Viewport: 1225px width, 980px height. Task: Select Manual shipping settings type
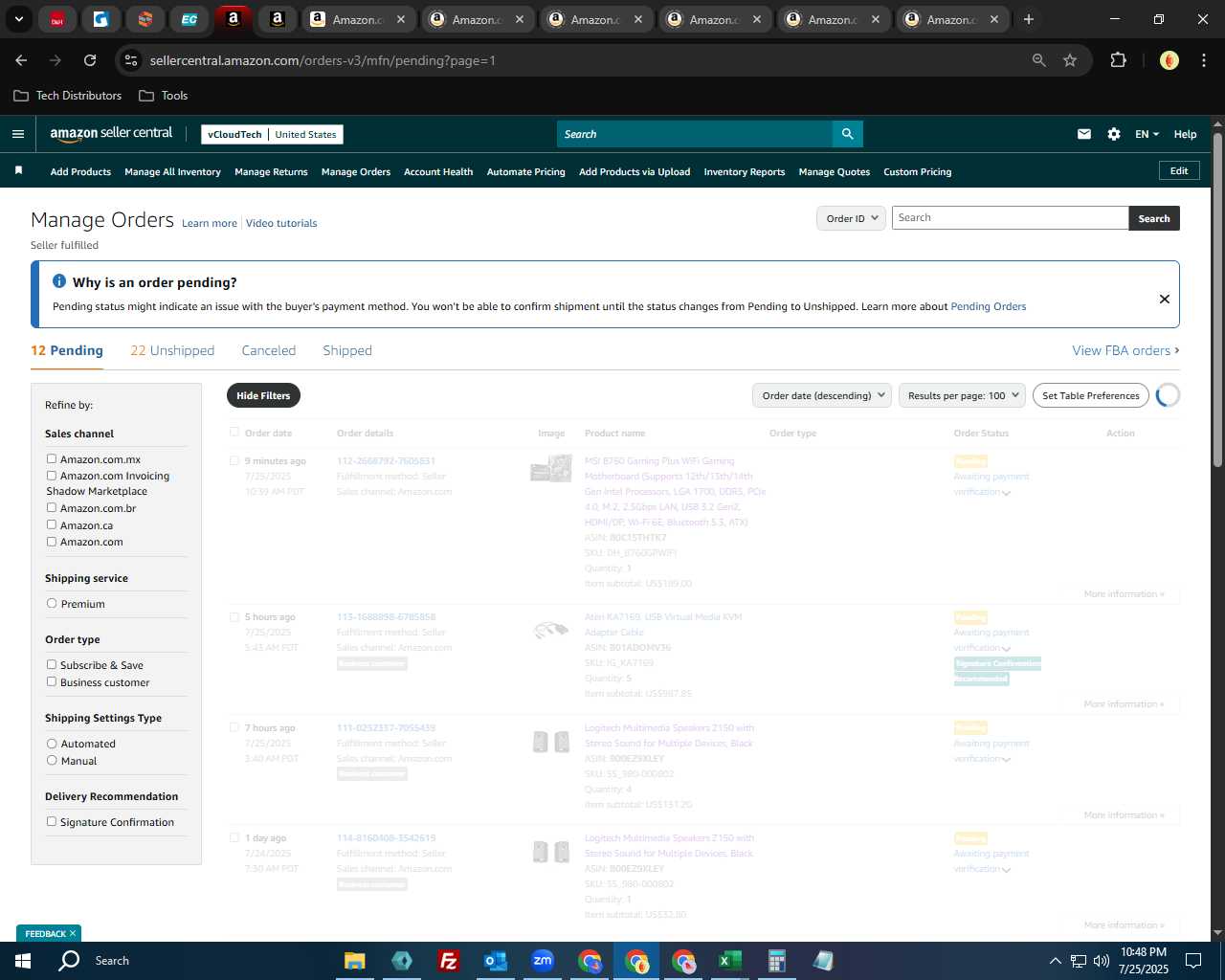coord(52,761)
